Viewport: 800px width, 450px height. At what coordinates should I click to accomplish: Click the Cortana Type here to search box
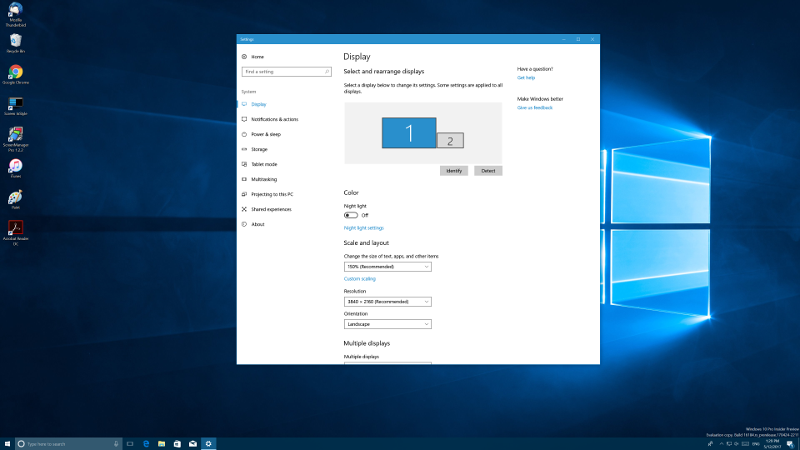click(69, 444)
